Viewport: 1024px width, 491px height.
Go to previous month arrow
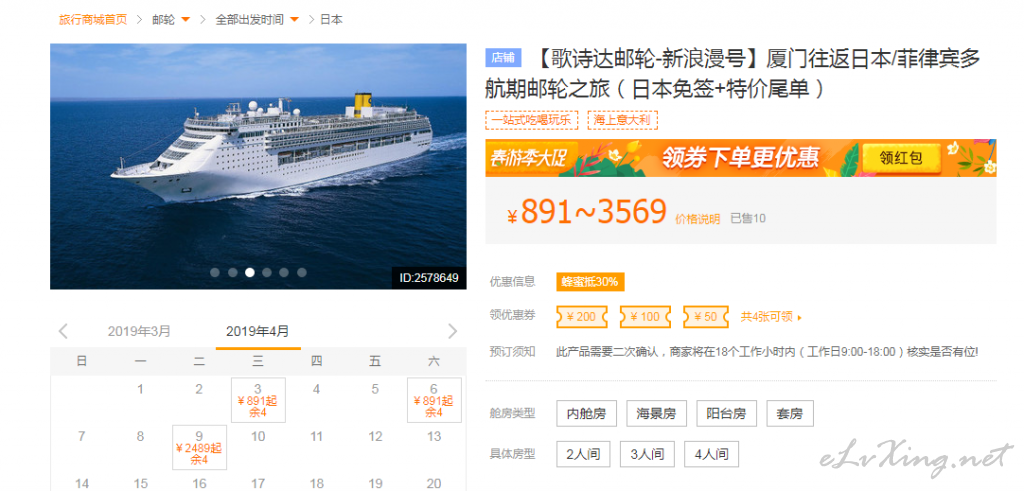(63, 331)
